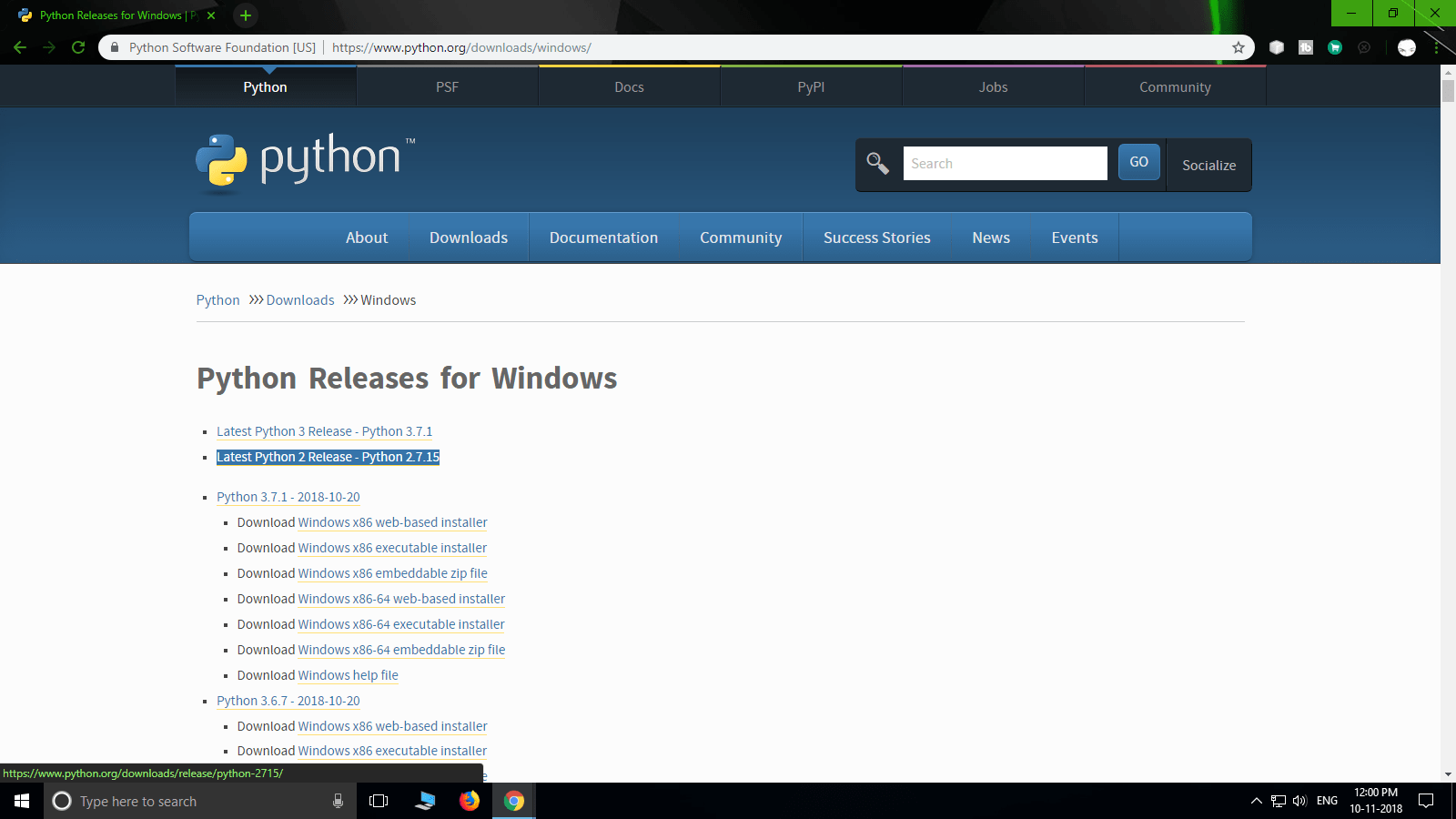Go to the PyPI top tab

point(812,86)
